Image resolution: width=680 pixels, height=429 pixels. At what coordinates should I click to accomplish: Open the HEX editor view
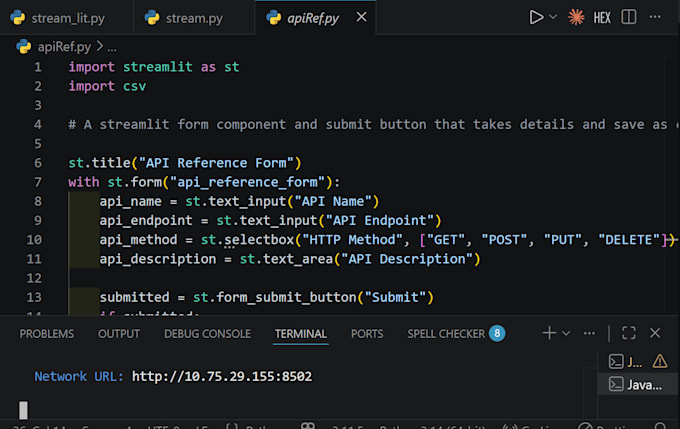[602, 18]
